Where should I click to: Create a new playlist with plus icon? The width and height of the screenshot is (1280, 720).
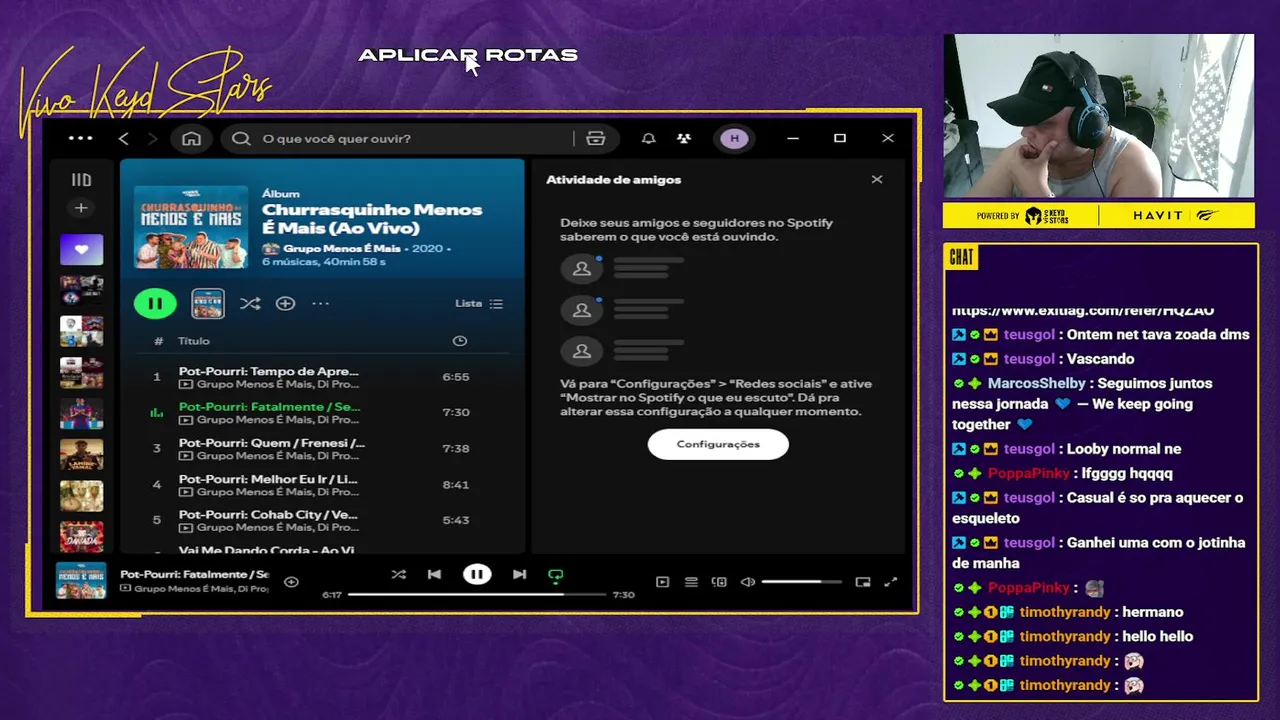click(x=81, y=208)
